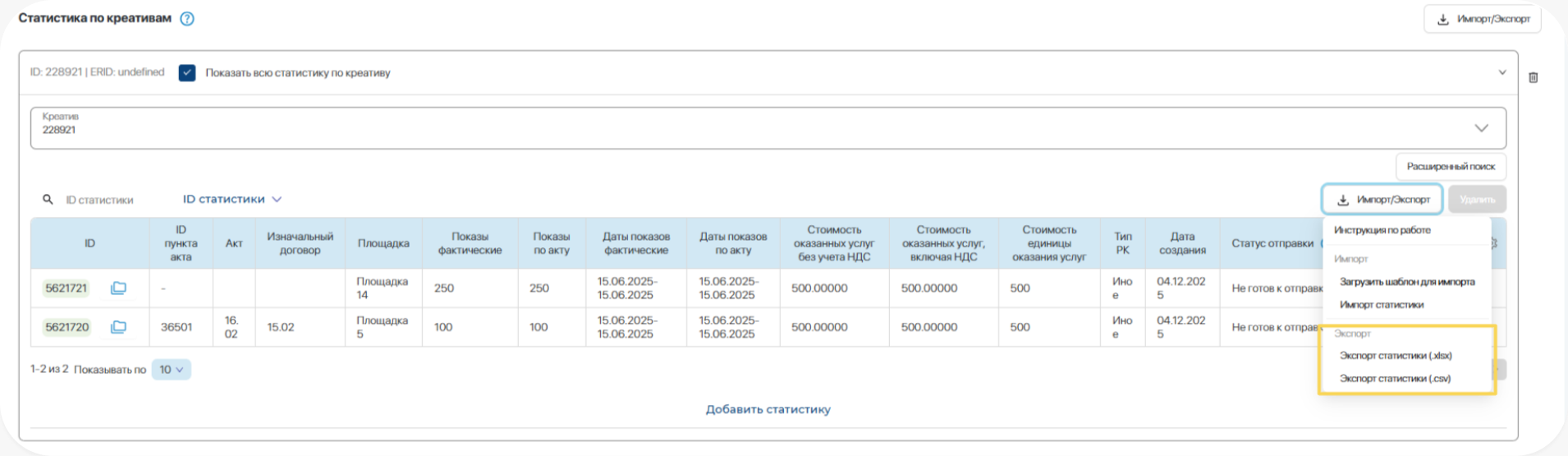Copy ID 5621720 with copy icon
The image size is (1568, 456).
point(118,327)
